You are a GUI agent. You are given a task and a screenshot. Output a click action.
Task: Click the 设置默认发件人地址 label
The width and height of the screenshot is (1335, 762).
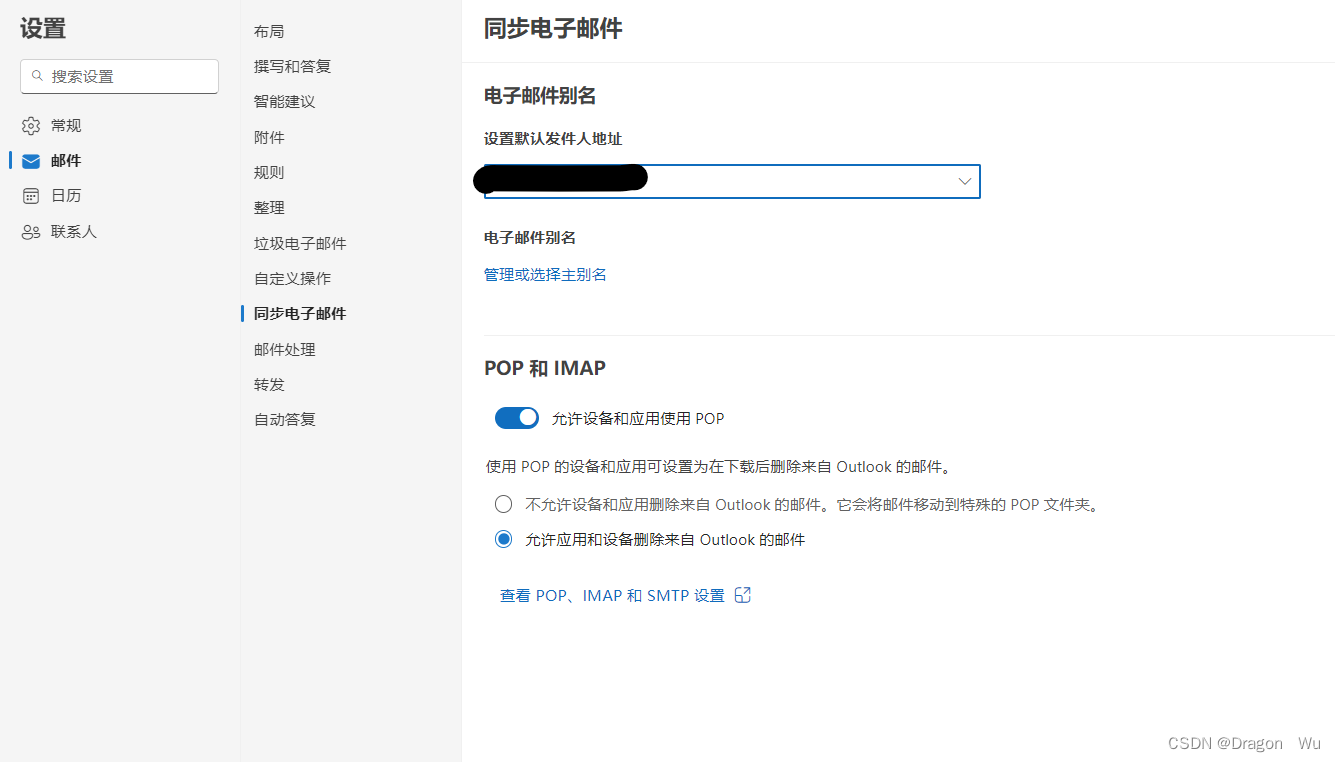[x=553, y=139]
